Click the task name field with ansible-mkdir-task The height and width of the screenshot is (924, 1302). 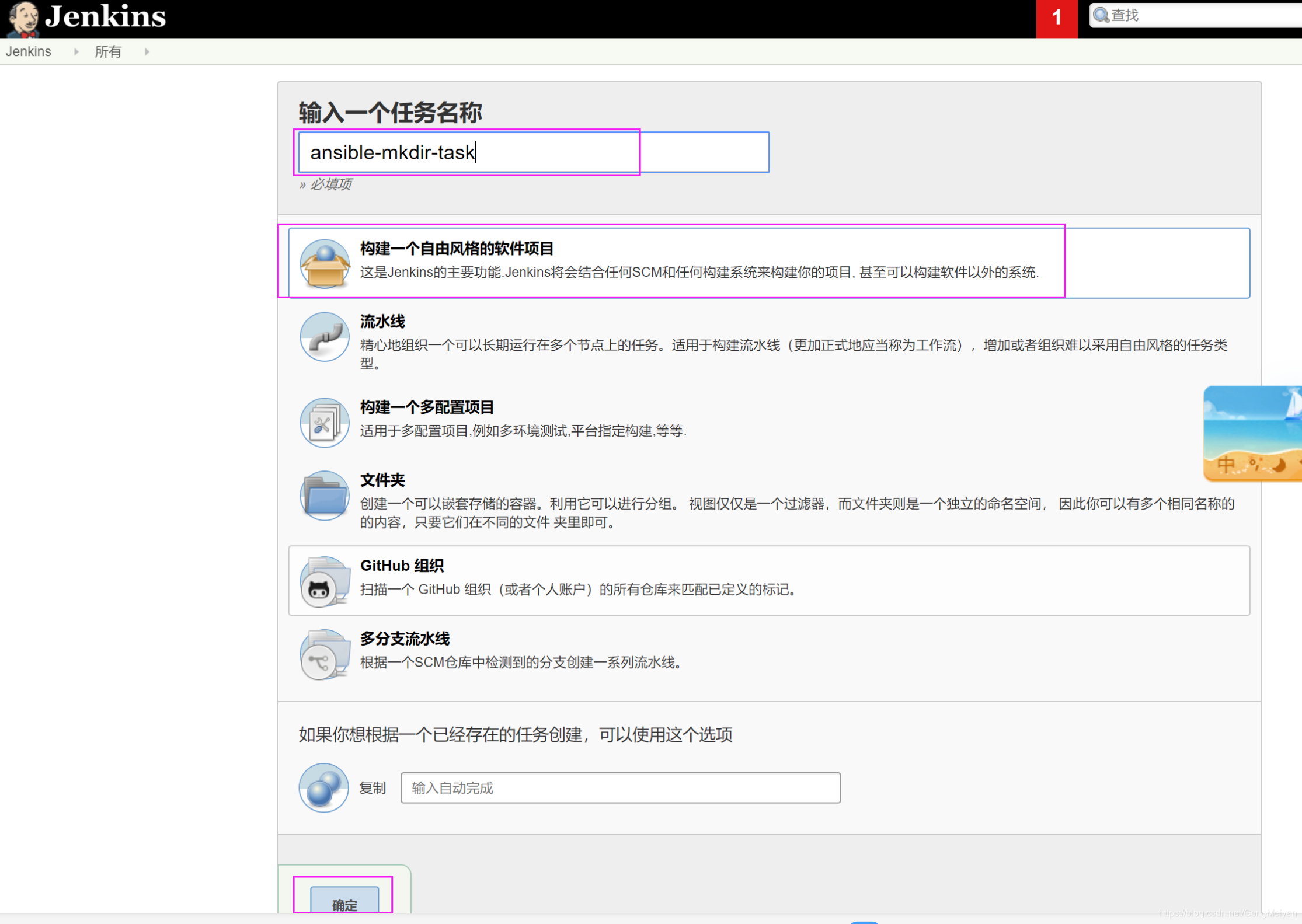[534, 152]
